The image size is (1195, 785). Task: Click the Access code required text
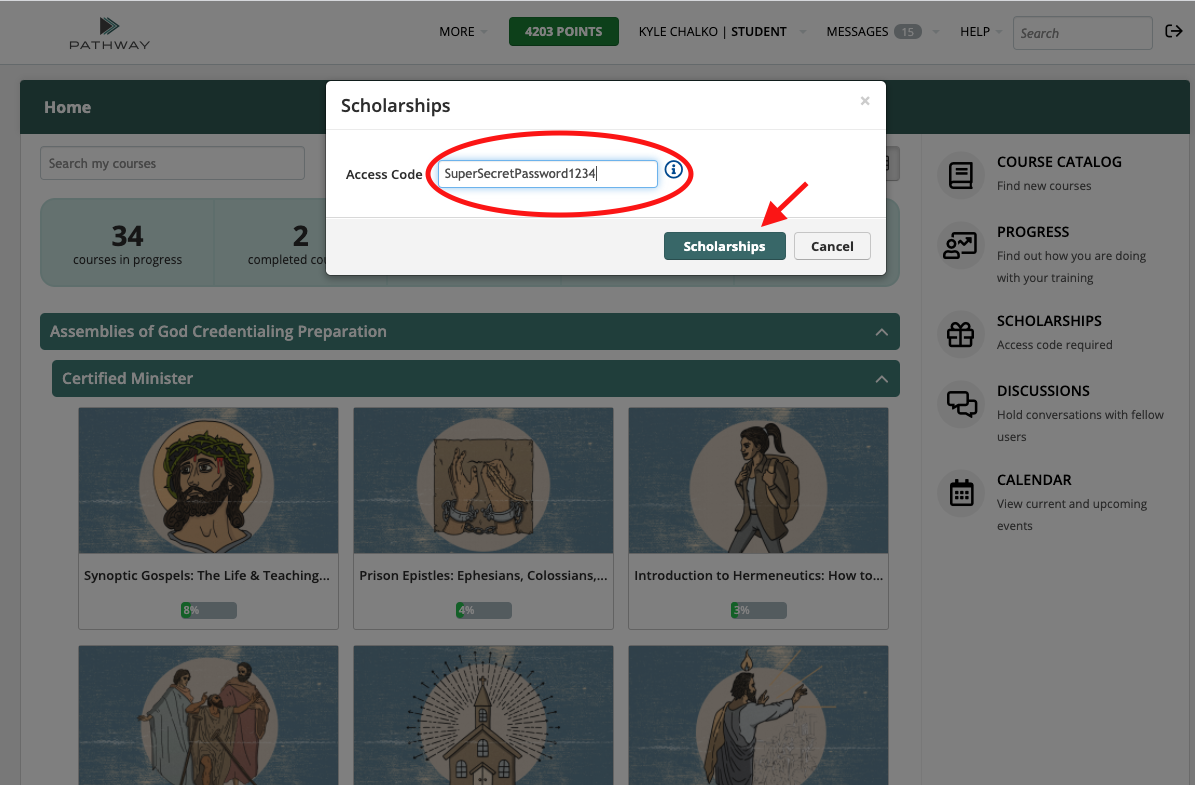[x=1055, y=345]
